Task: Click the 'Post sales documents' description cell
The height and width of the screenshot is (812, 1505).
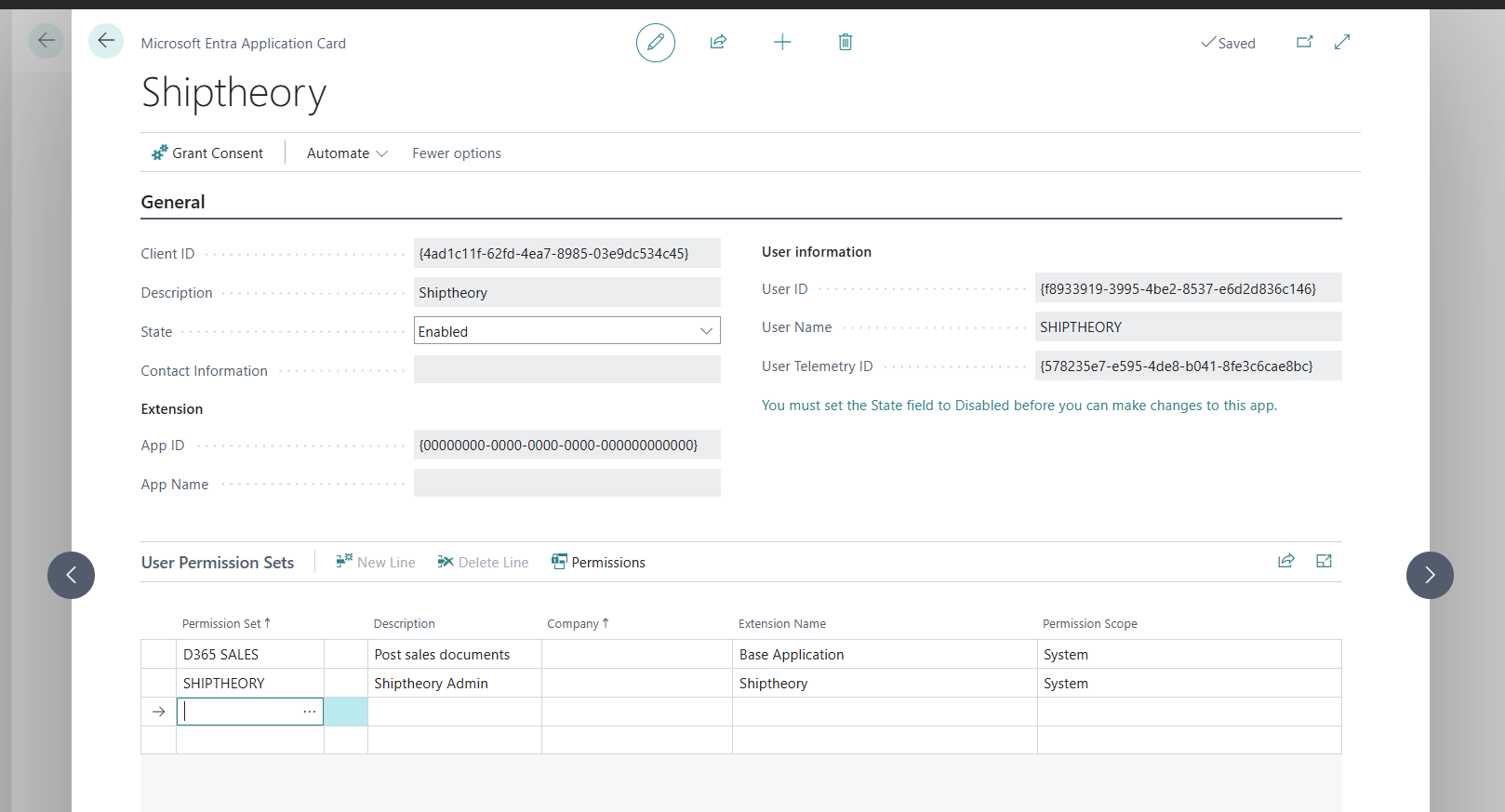Action: pyautogui.click(x=455, y=654)
